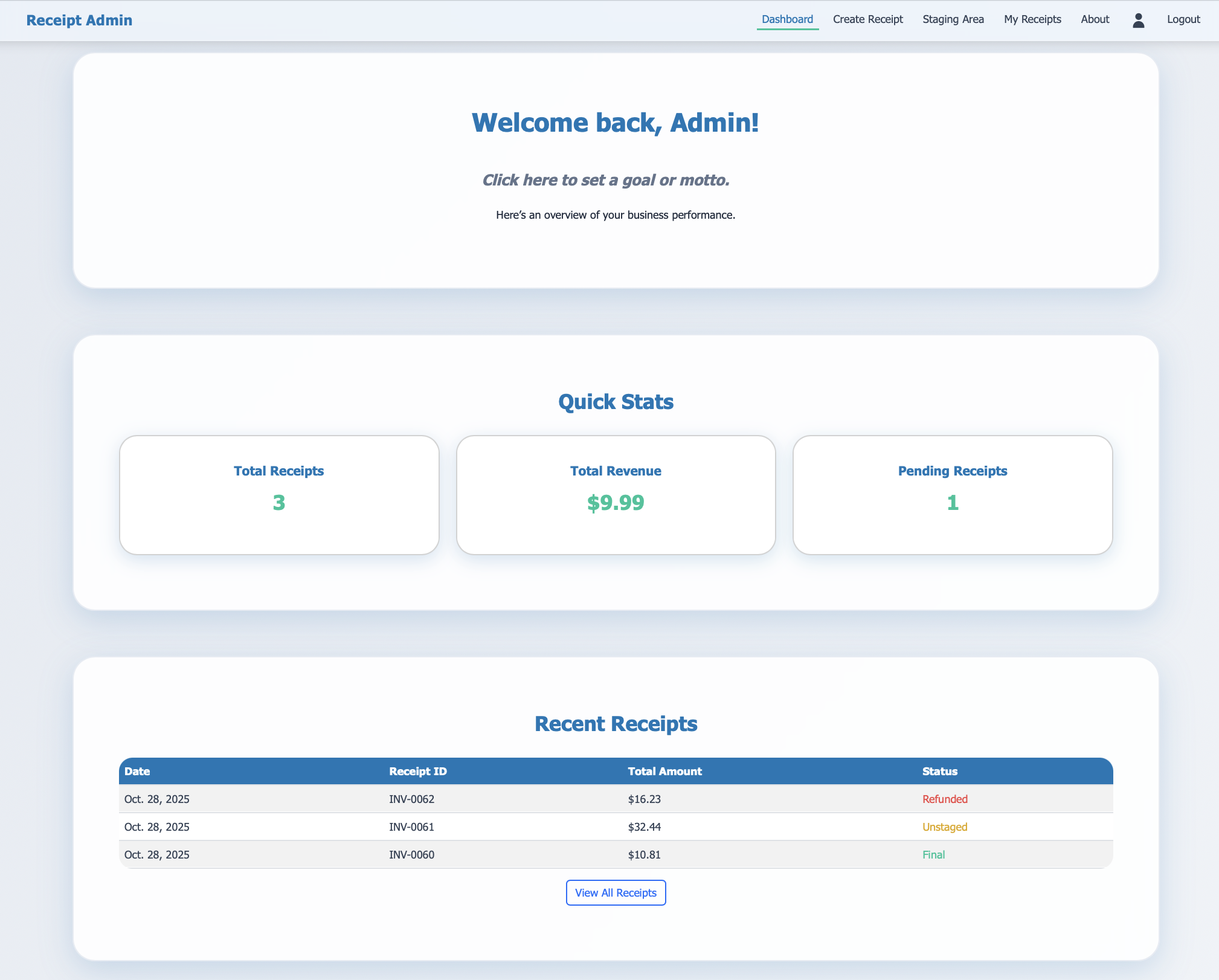
Task: Click the Refunded status label
Action: [944, 798]
